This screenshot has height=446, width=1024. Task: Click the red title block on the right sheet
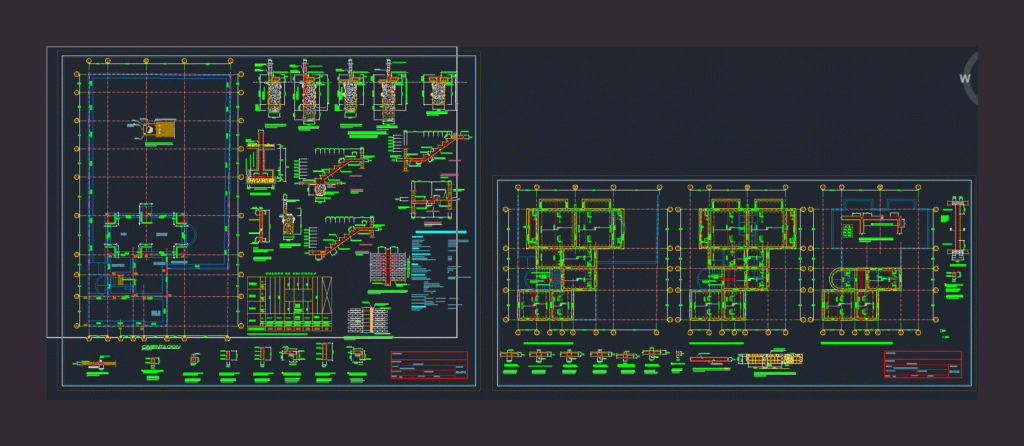click(923, 364)
